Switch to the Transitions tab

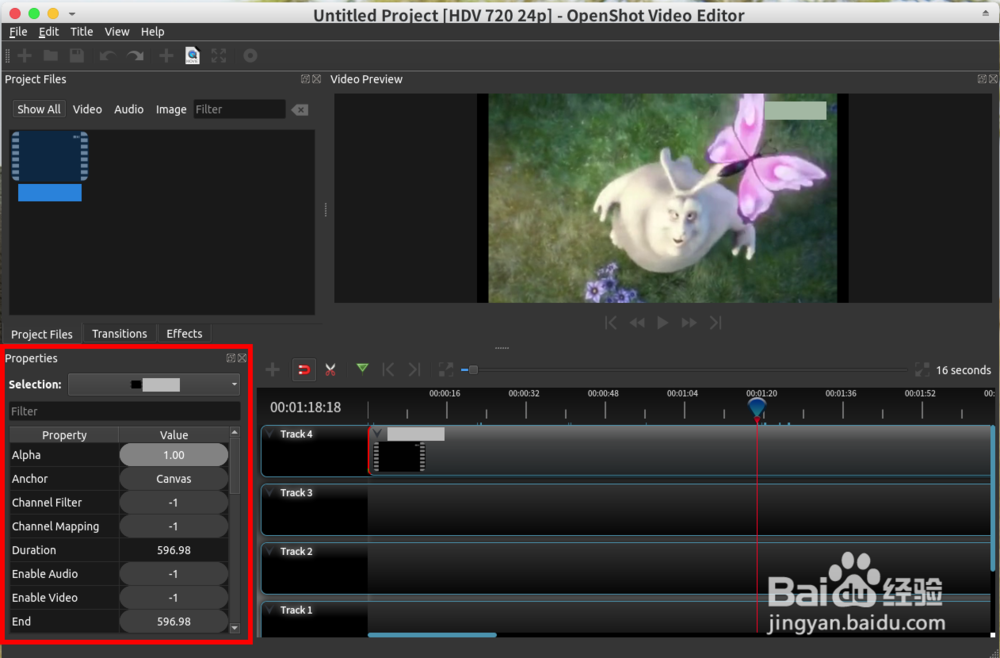(119, 333)
